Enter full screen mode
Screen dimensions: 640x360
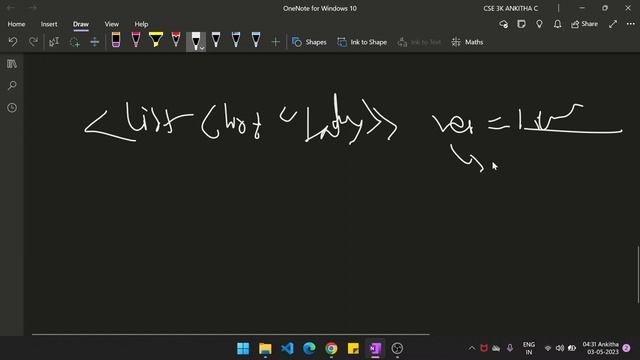613,24
